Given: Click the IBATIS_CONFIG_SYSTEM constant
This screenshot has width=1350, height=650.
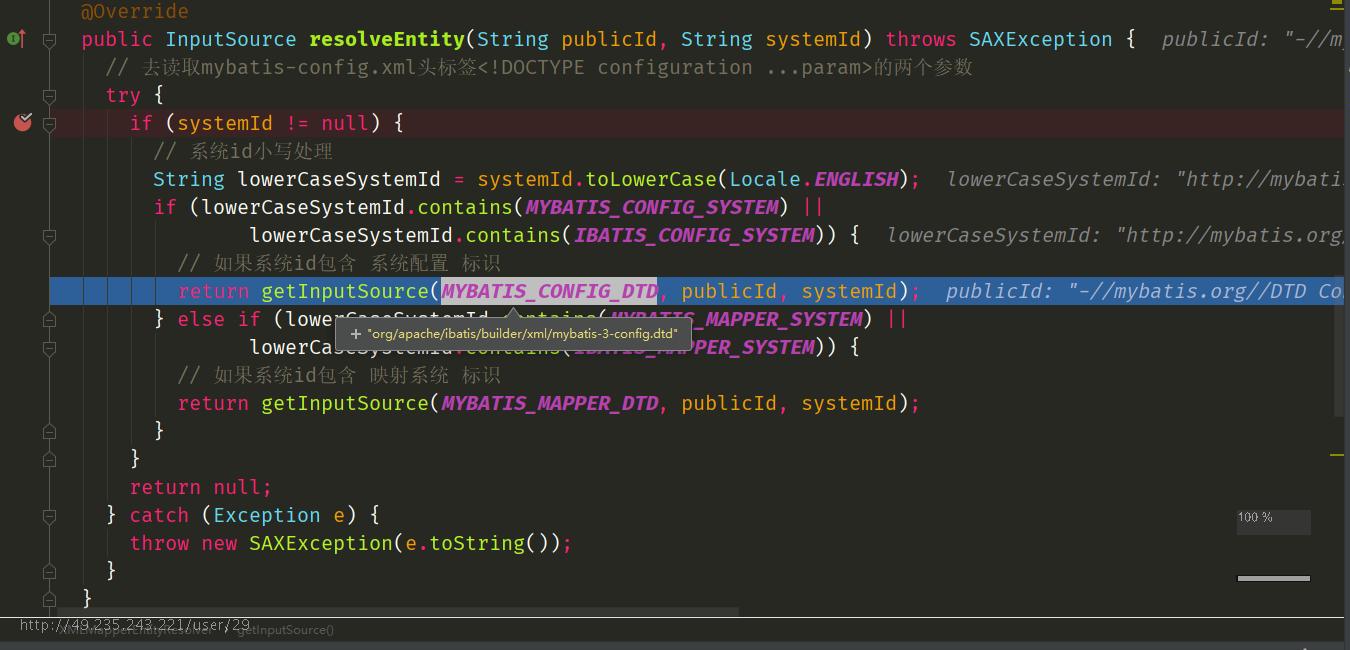Looking at the screenshot, I should pyautogui.click(x=694, y=235).
